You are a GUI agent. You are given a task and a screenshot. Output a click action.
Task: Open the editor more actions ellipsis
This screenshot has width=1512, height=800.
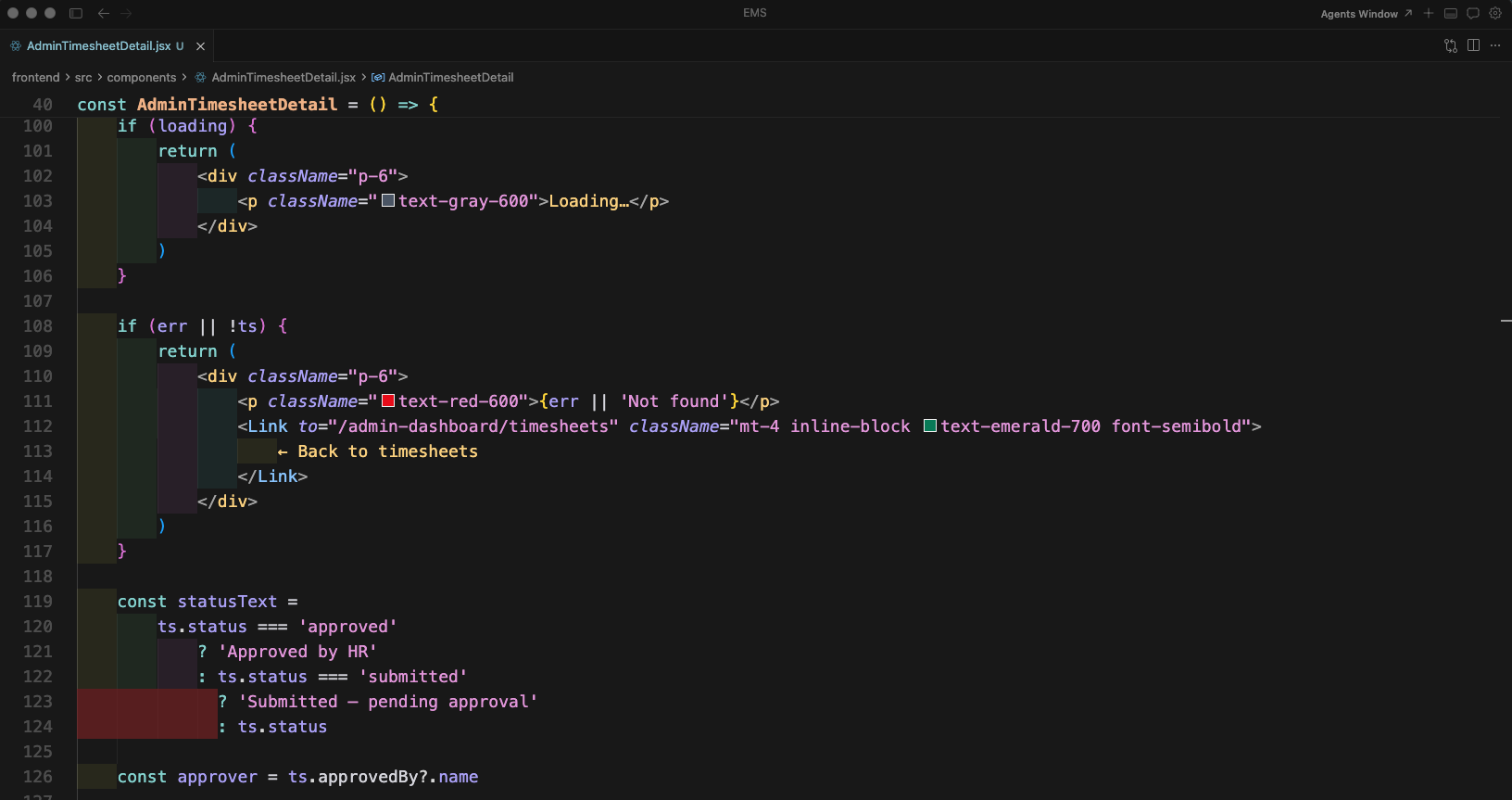[1495, 45]
